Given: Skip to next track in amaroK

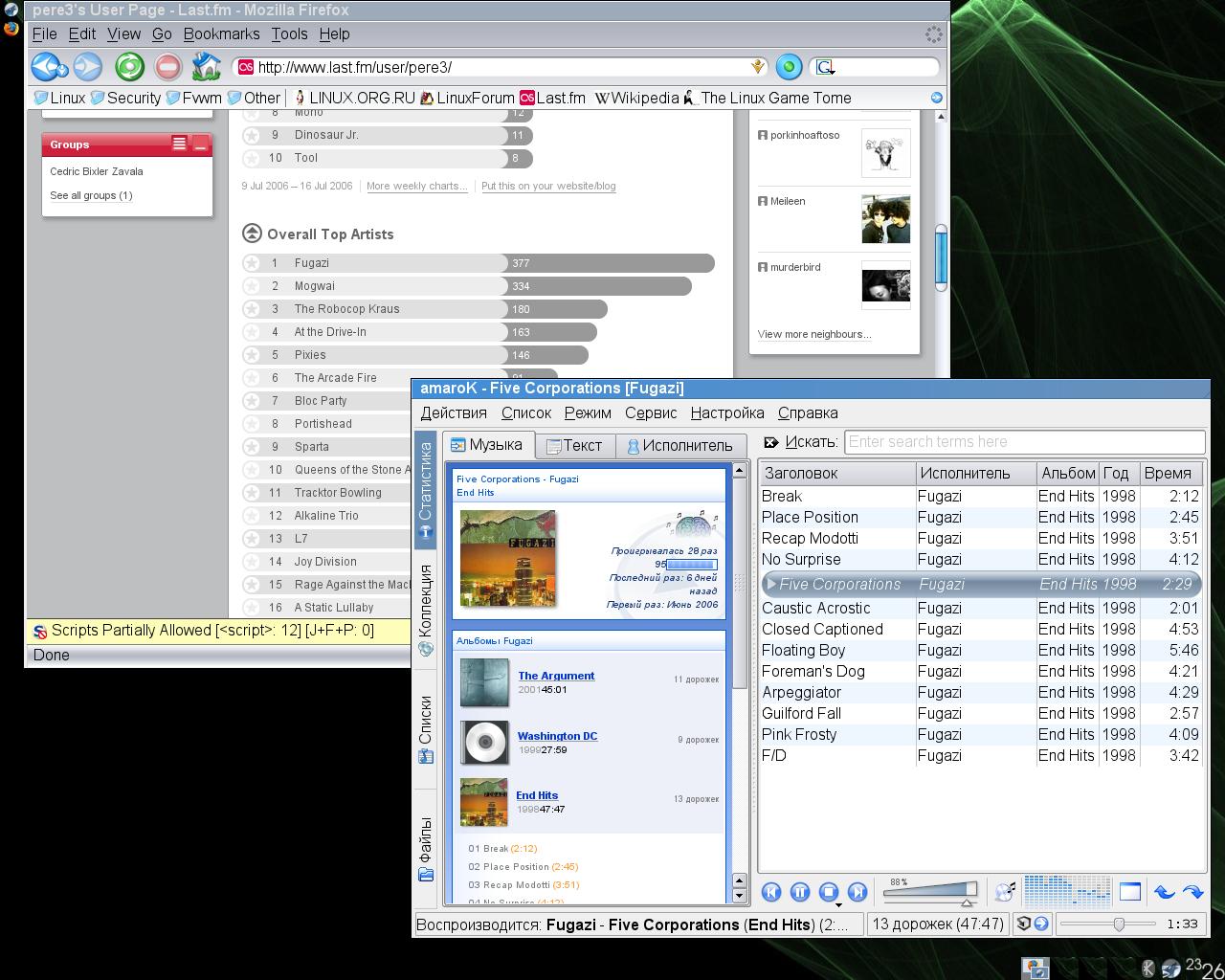Looking at the screenshot, I should tap(857, 892).
